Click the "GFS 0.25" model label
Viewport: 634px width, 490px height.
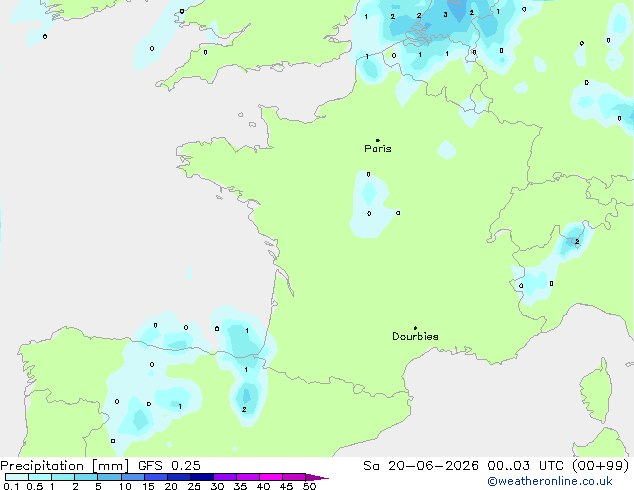tap(169, 466)
